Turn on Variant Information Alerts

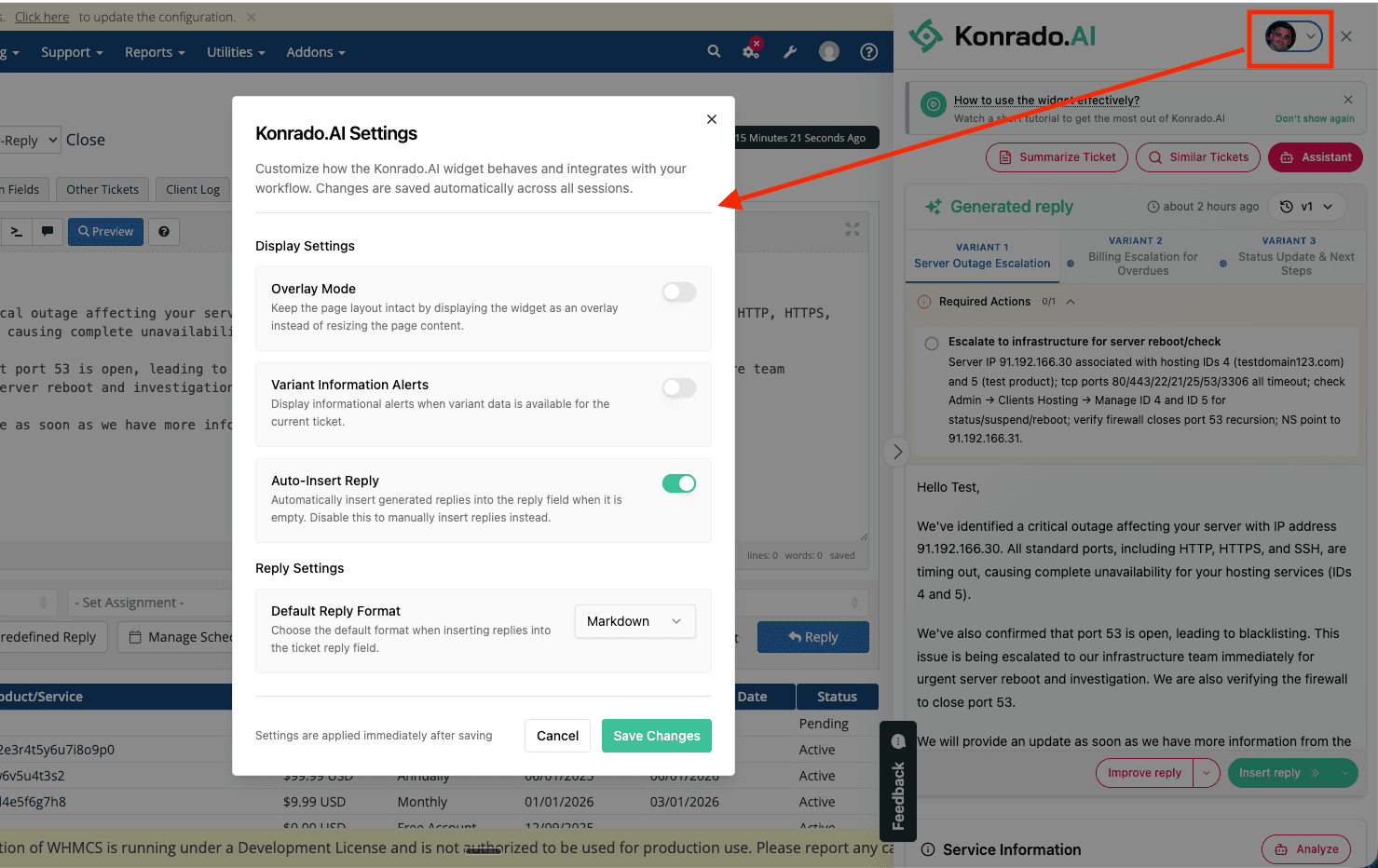click(x=679, y=388)
